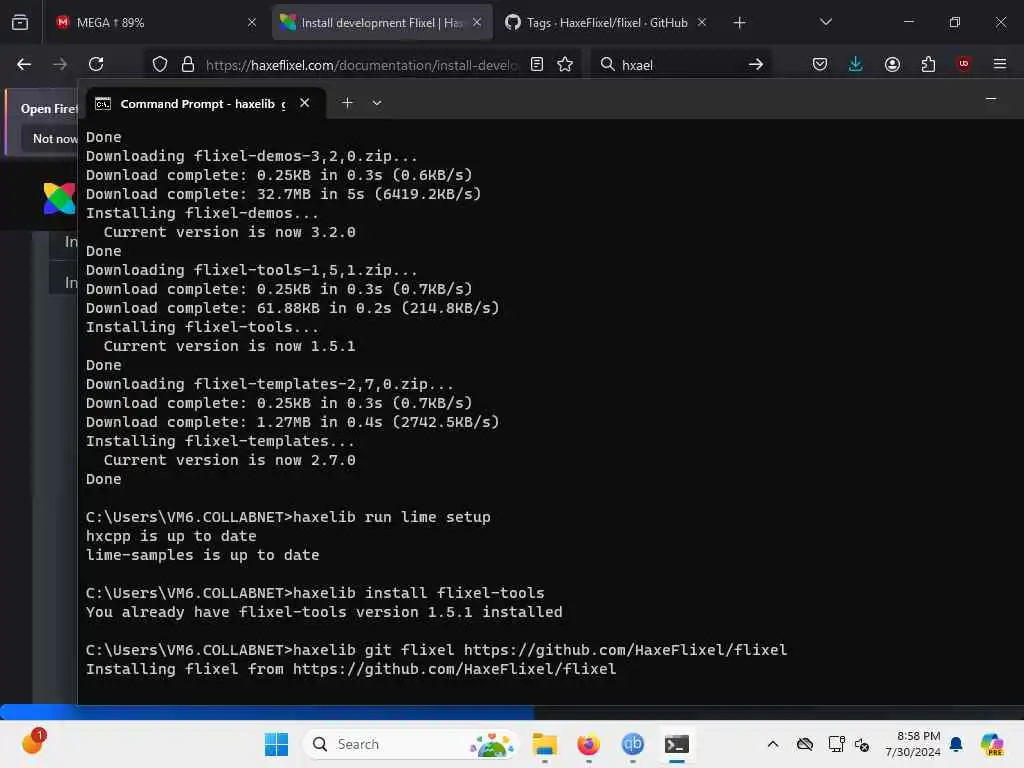Screen dimensions: 1024x768
Task: Click the Firefox forward arrow
Action: pos(60,64)
